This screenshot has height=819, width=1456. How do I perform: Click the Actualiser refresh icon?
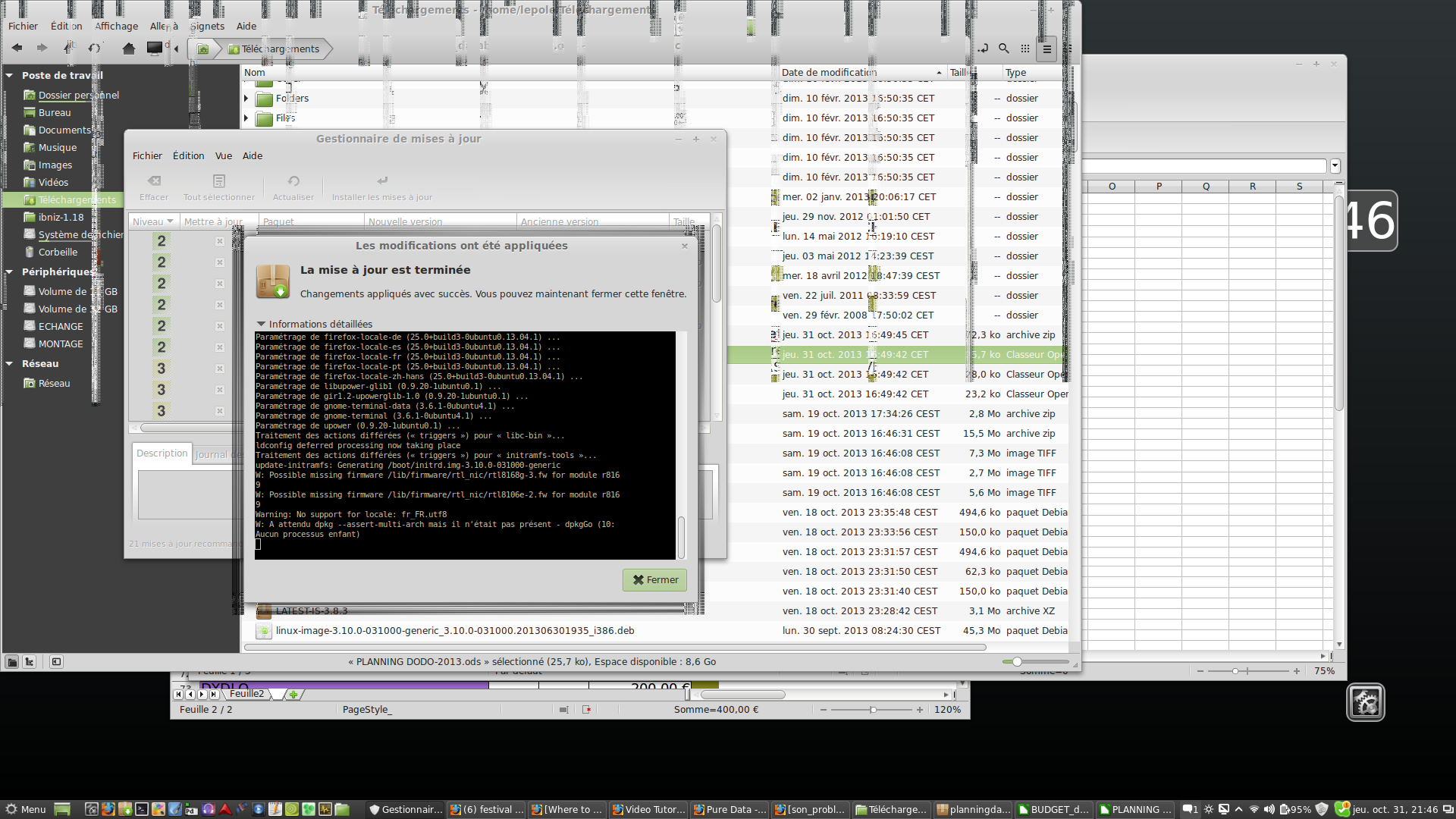(x=293, y=181)
